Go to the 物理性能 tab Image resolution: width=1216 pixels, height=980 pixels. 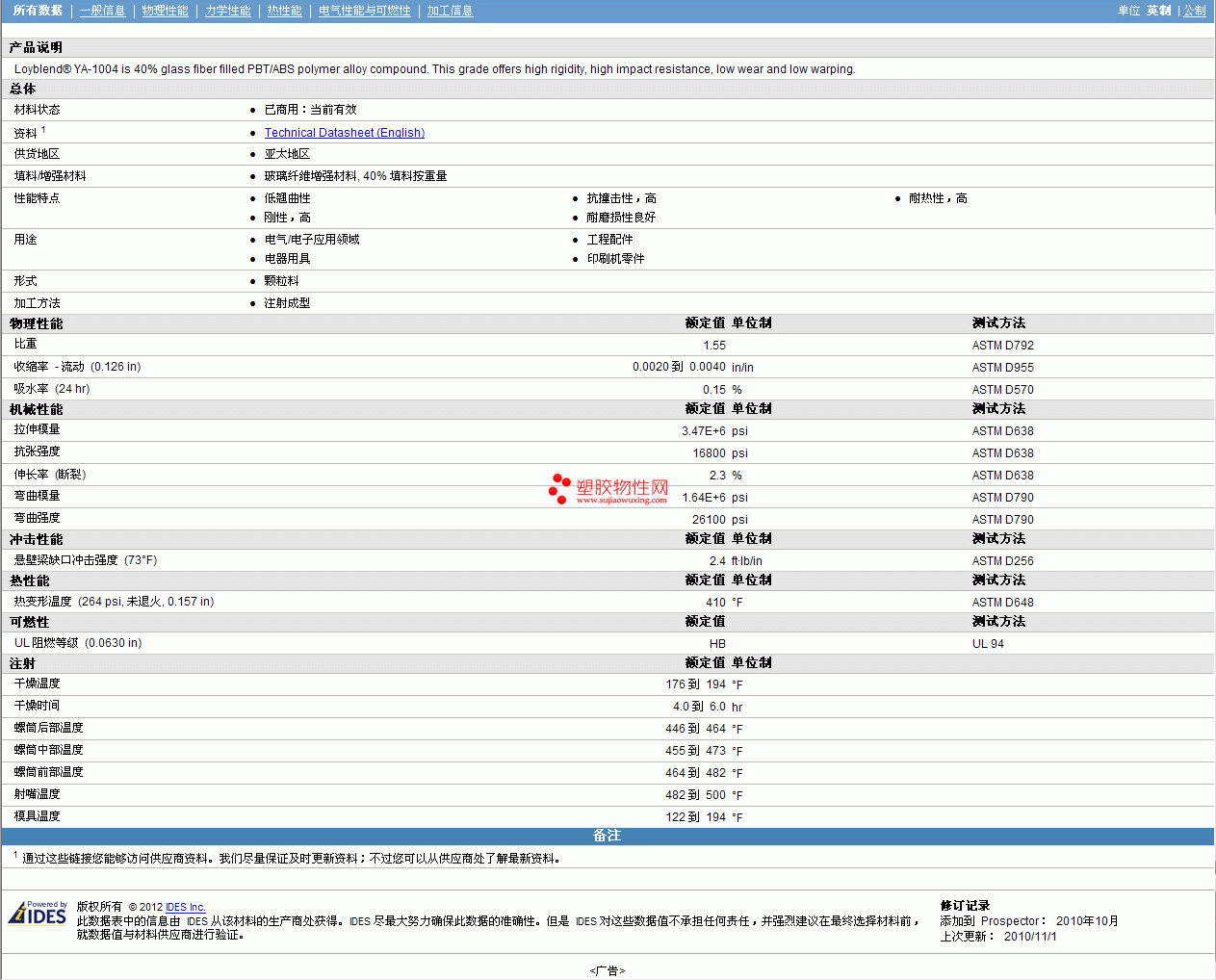165,11
